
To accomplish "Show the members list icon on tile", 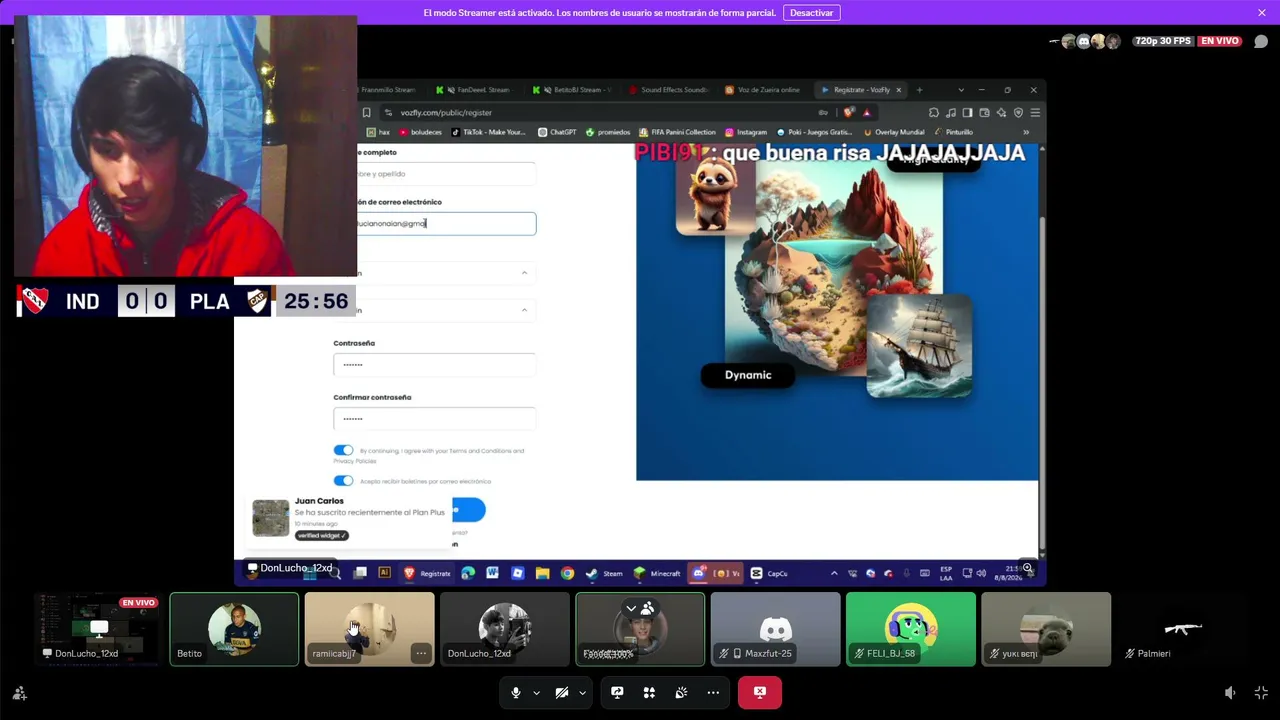I will (x=648, y=608).
